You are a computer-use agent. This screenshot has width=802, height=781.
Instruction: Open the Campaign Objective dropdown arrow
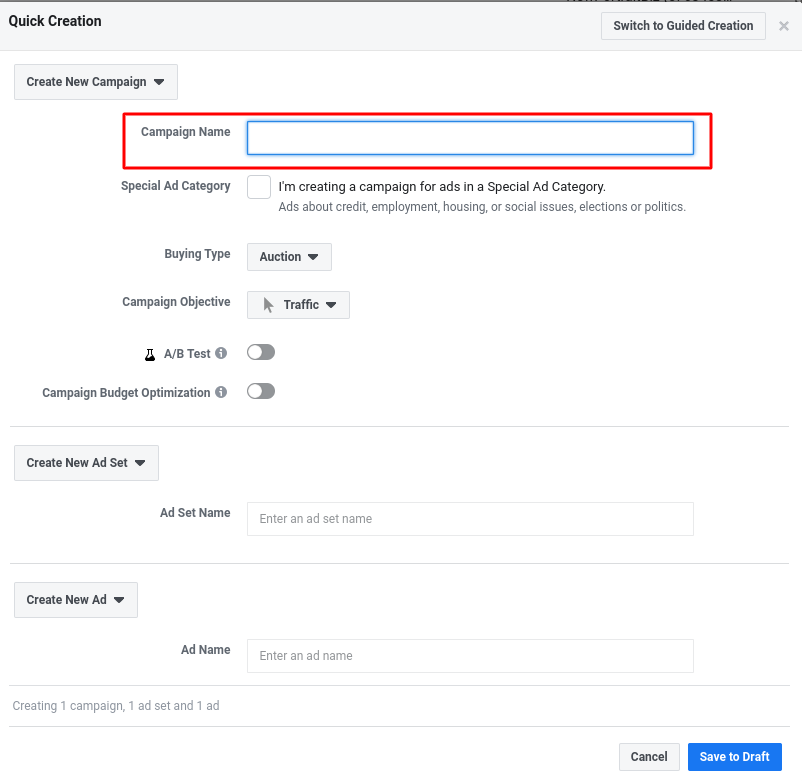(x=331, y=305)
